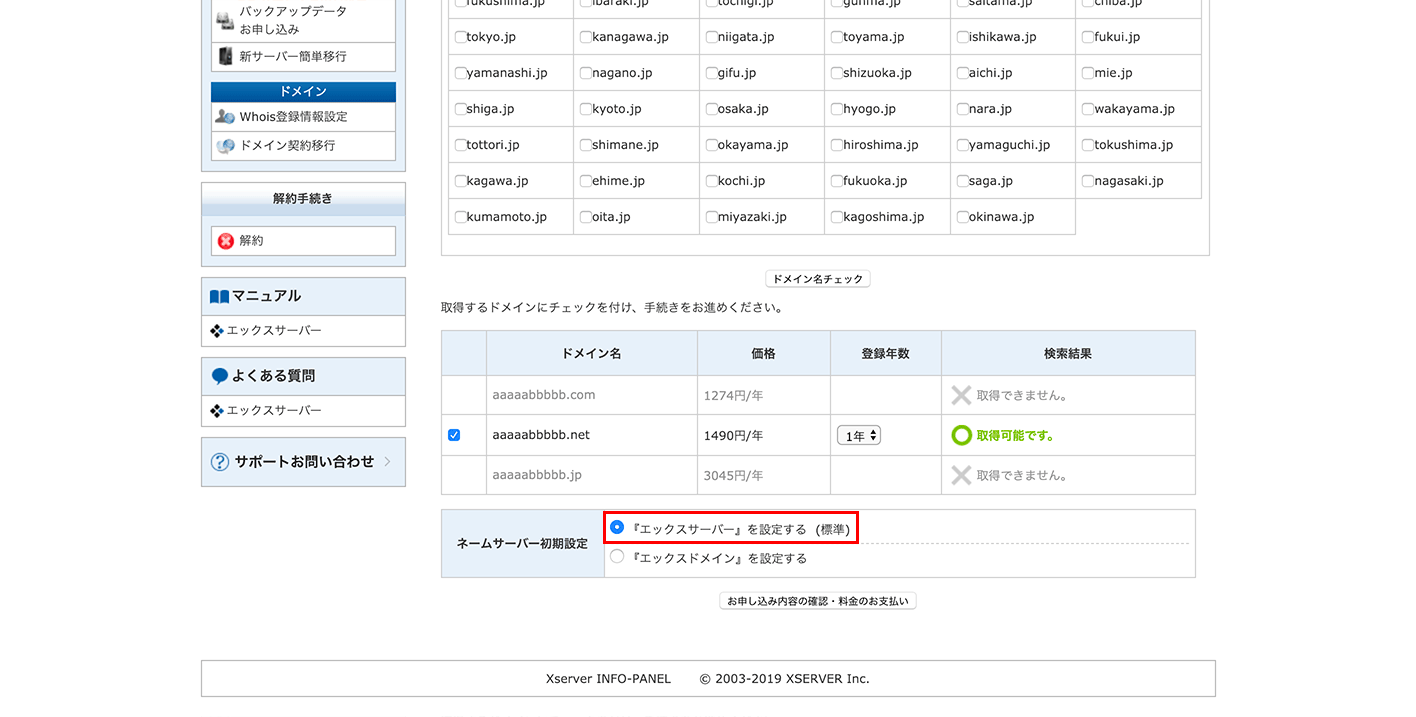Check the miyazaki.jp checkbox
Viewport: 1416px width, 717px height.
(711, 217)
